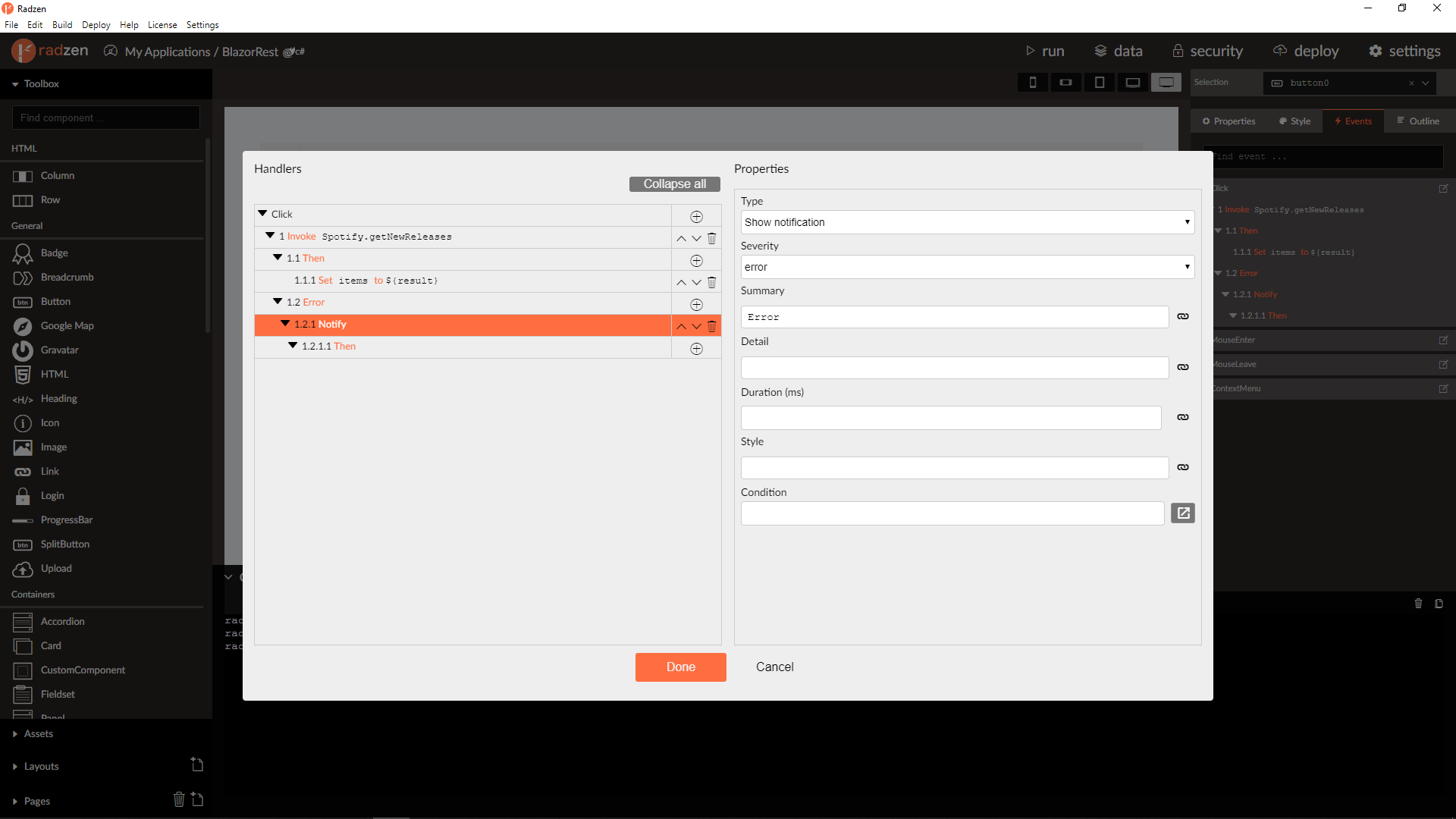Move Invoke Spotify.getNewReleases handler down
Screen dimensions: 1456x819
(x=696, y=238)
